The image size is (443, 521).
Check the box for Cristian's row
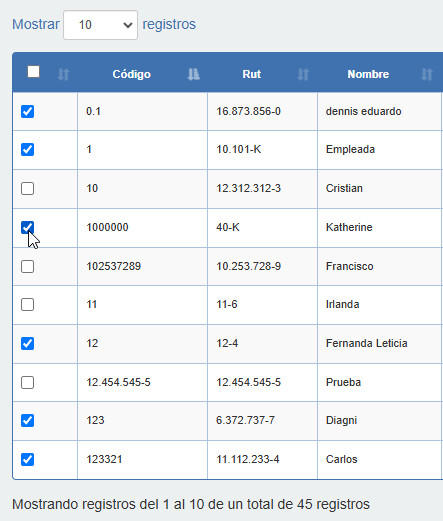tap(27, 188)
